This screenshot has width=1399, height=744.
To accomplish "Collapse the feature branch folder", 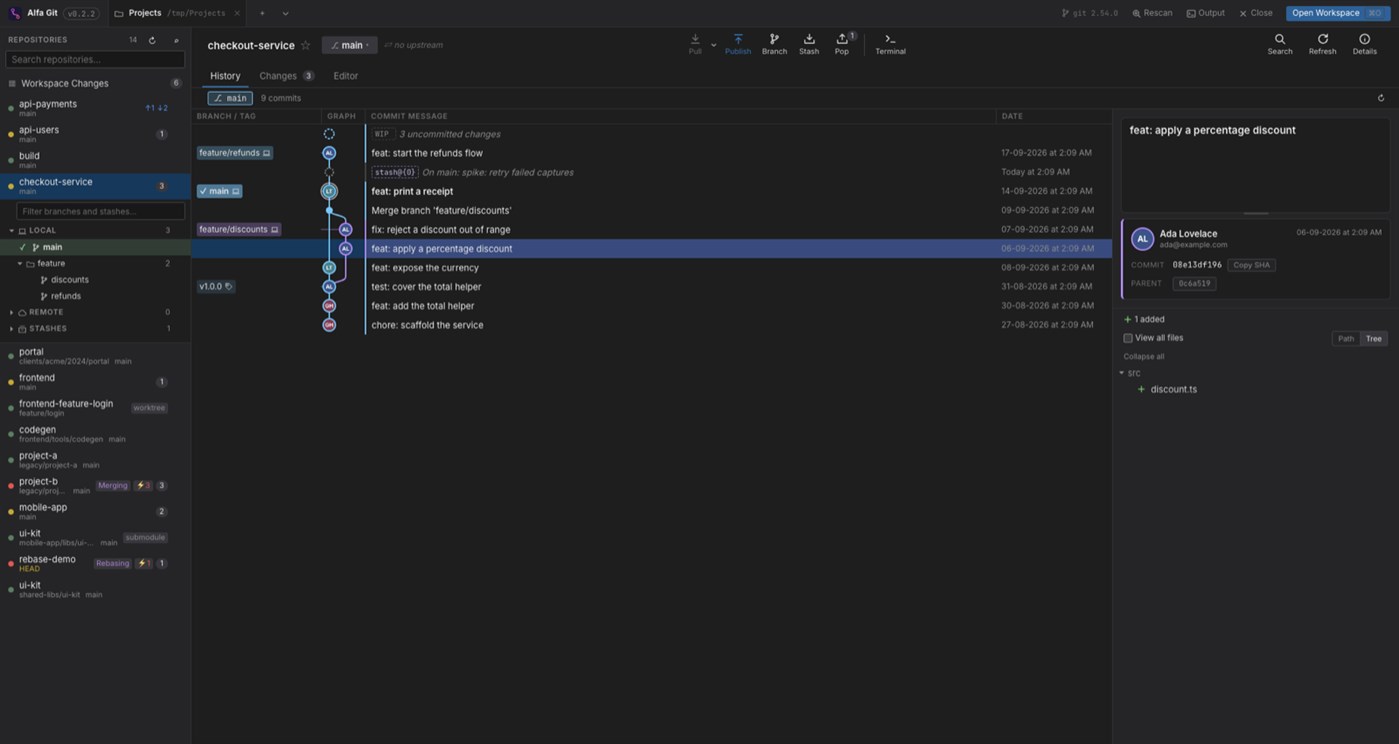I will tap(20, 263).
